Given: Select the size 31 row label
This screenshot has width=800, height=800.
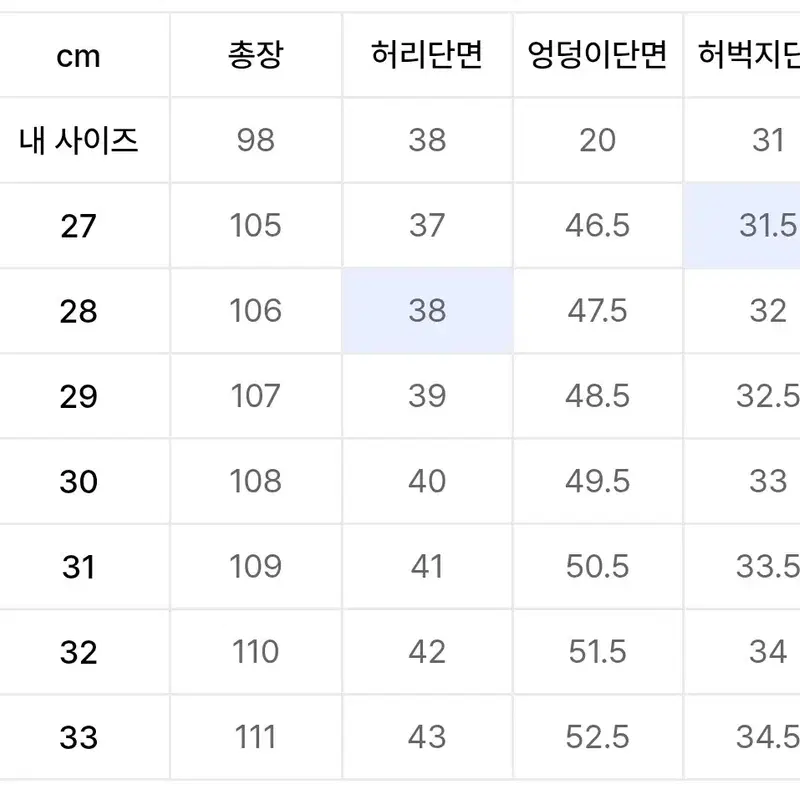Looking at the screenshot, I should pos(79,567).
